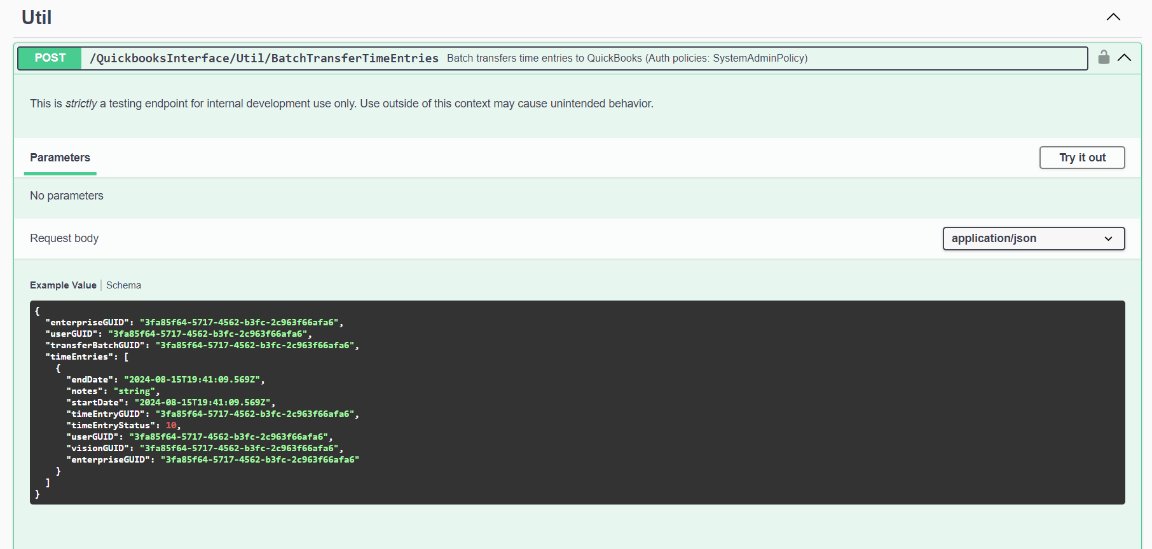Click the Batch transfers time entries summary text

626,58
